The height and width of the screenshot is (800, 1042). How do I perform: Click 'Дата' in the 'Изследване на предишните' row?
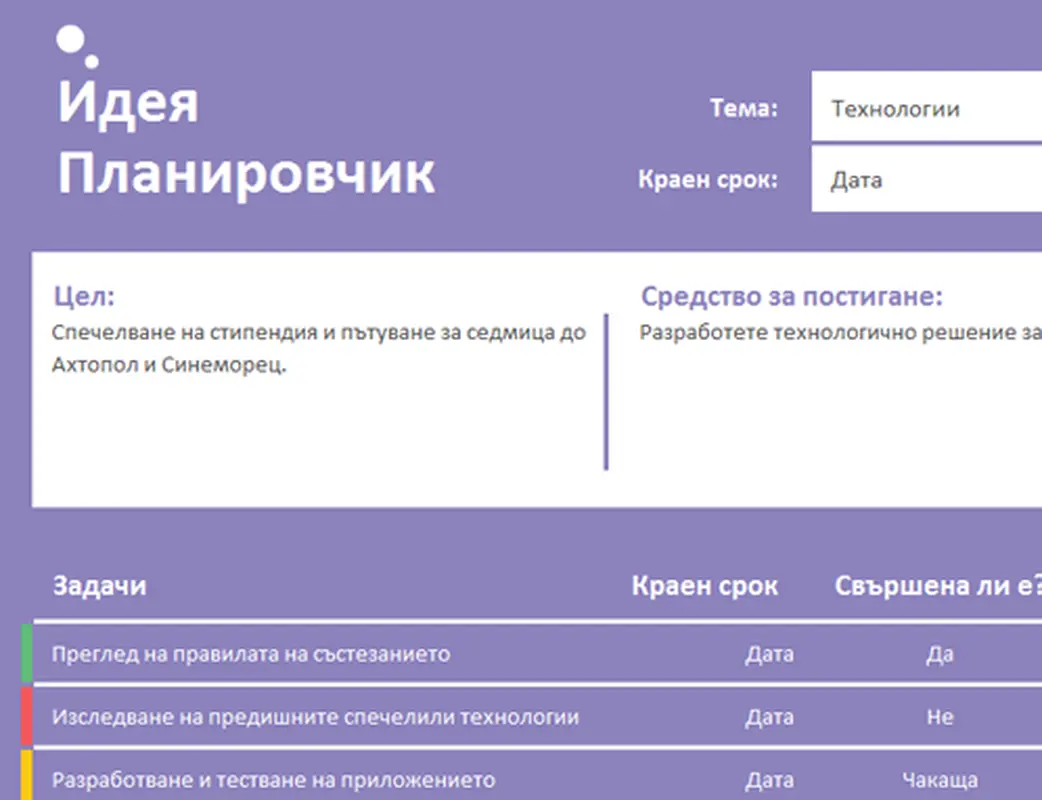(x=769, y=717)
